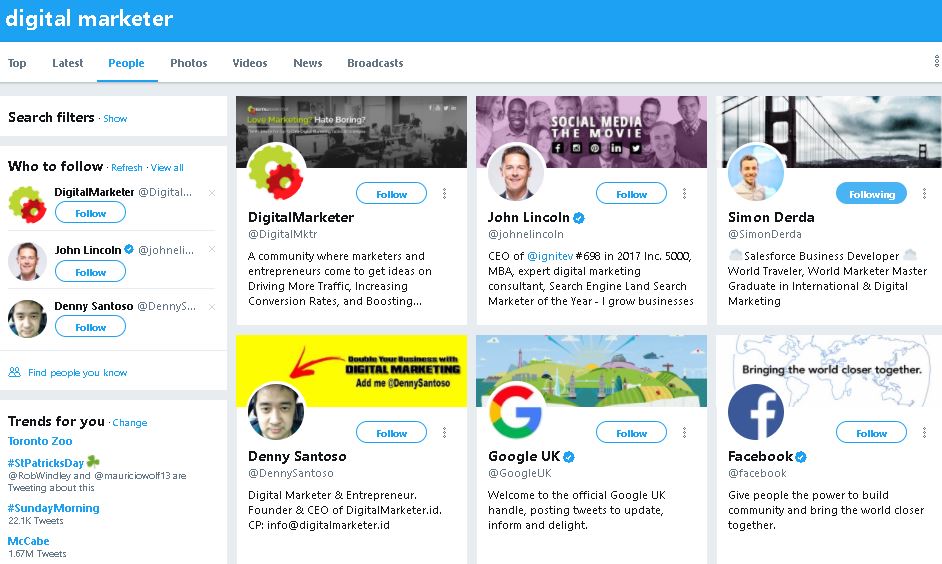
Task: Open more options menu for Simon Derda
Action: [924, 193]
